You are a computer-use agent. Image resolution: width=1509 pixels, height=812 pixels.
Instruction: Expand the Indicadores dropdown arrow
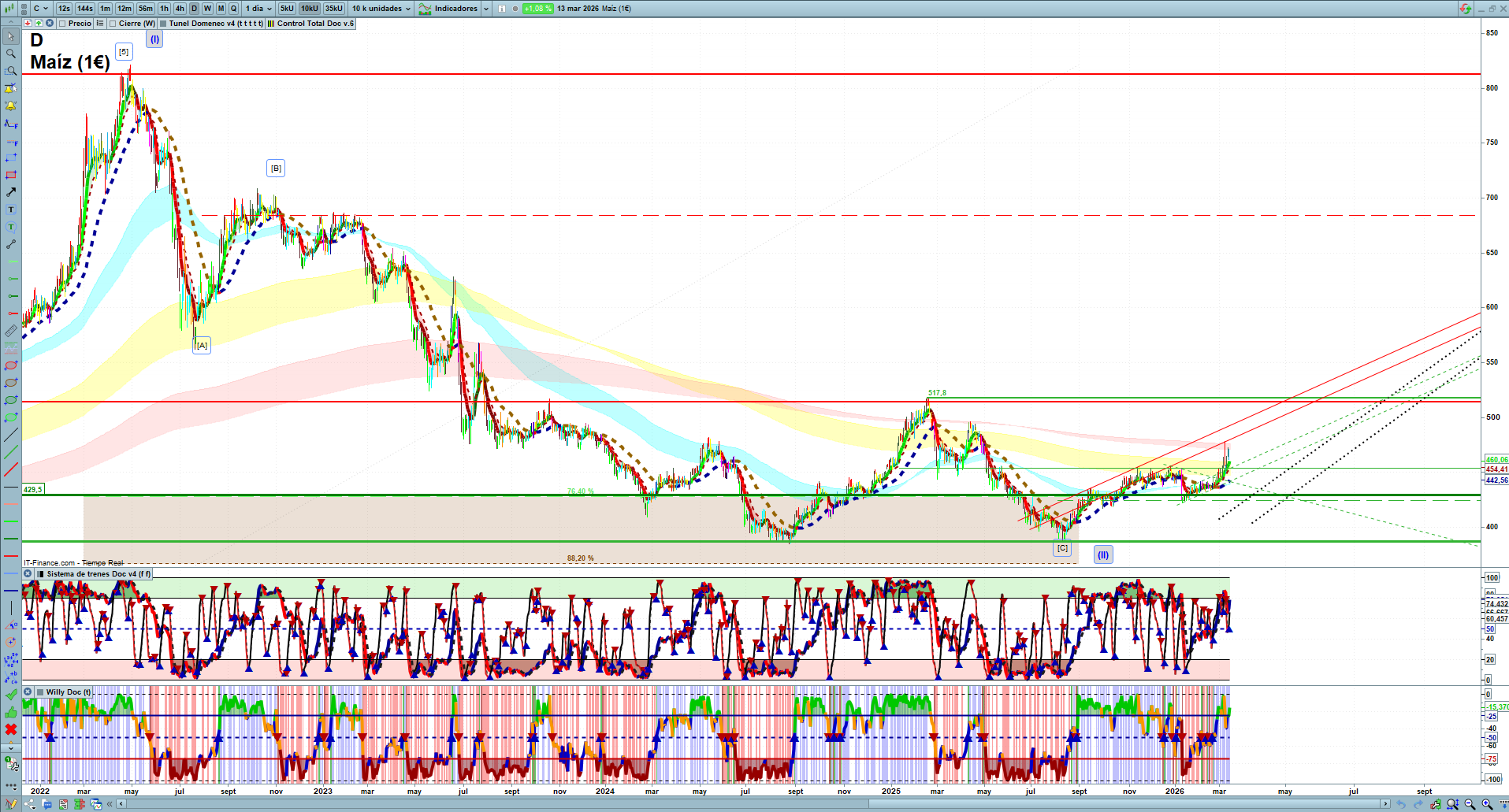click(x=485, y=9)
